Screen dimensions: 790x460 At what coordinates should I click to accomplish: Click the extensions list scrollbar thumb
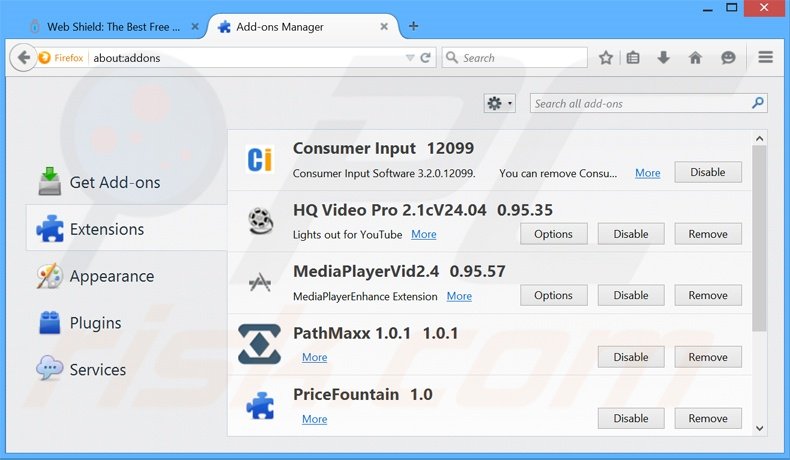[759, 239]
